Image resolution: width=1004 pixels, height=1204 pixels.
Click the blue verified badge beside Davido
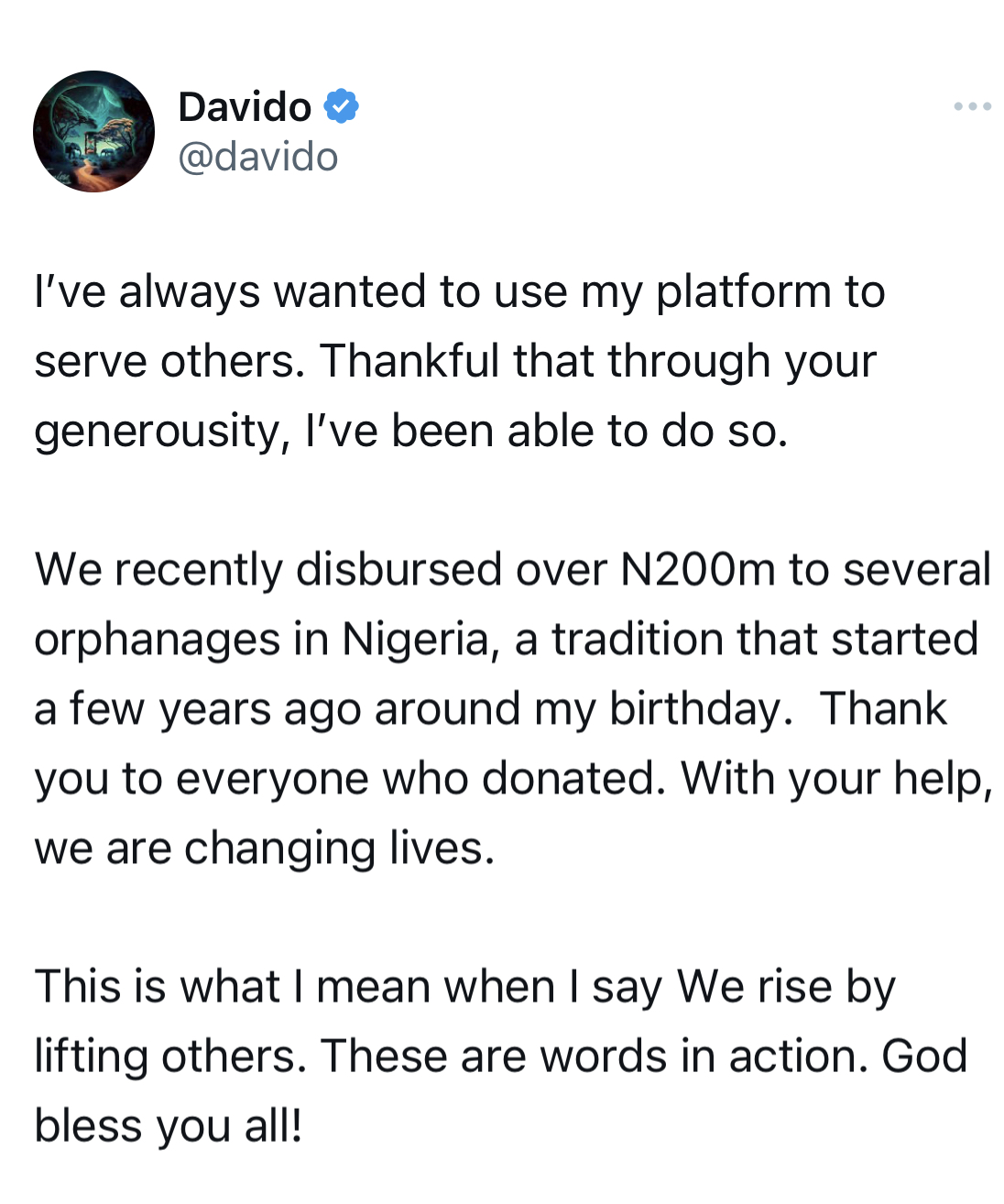pyautogui.click(x=341, y=107)
